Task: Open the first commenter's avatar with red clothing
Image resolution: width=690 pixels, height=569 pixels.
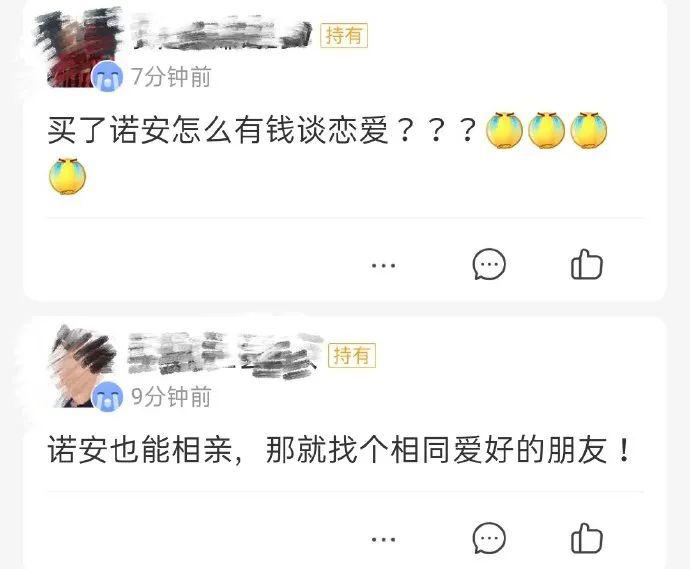Action: pyautogui.click(x=79, y=48)
